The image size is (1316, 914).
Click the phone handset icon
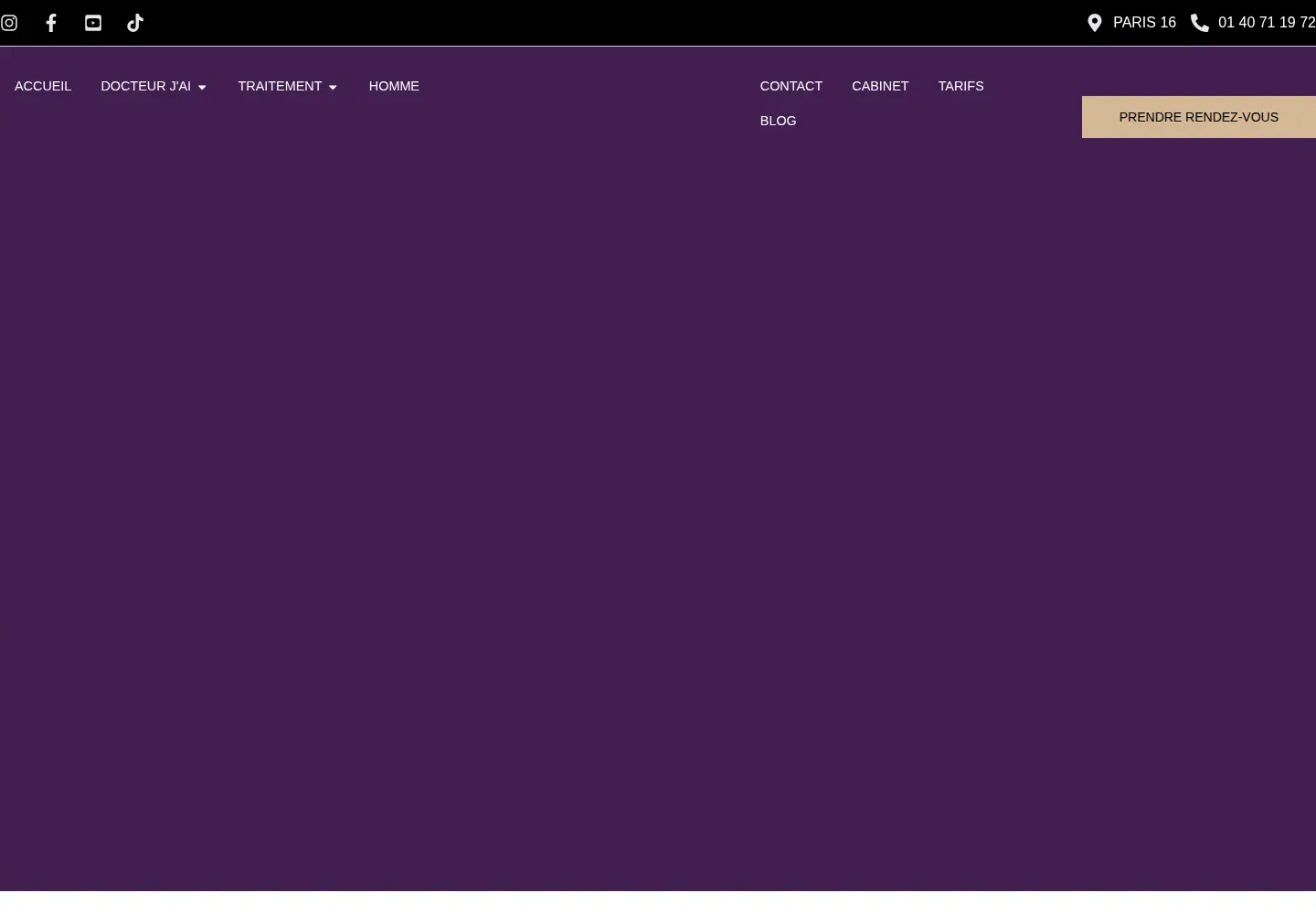tap(1200, 23)
